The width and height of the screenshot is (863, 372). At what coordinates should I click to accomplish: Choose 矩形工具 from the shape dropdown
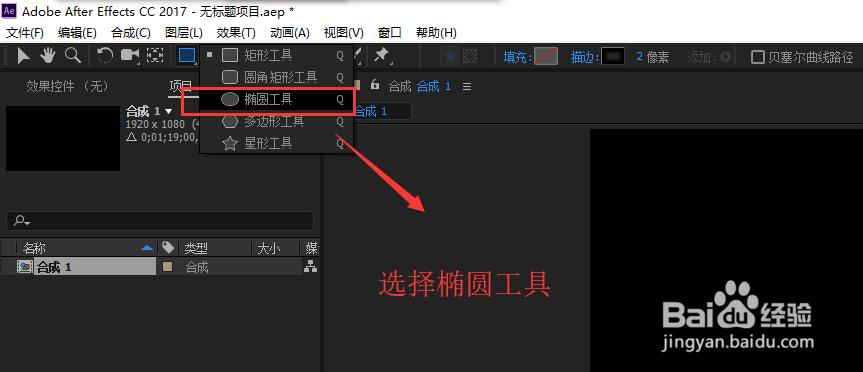[268, 55]
